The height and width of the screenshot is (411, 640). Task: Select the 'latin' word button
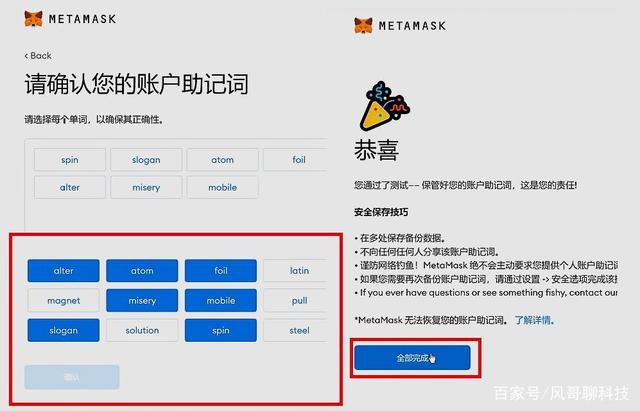296,271
